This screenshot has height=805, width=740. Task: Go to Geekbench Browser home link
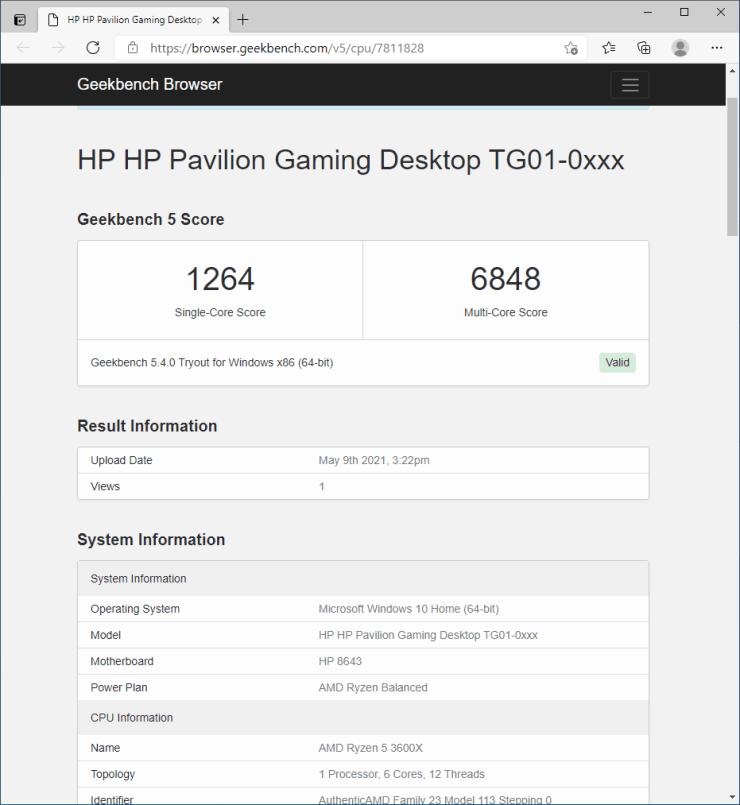pyautogui.click(x=149, y=84)
